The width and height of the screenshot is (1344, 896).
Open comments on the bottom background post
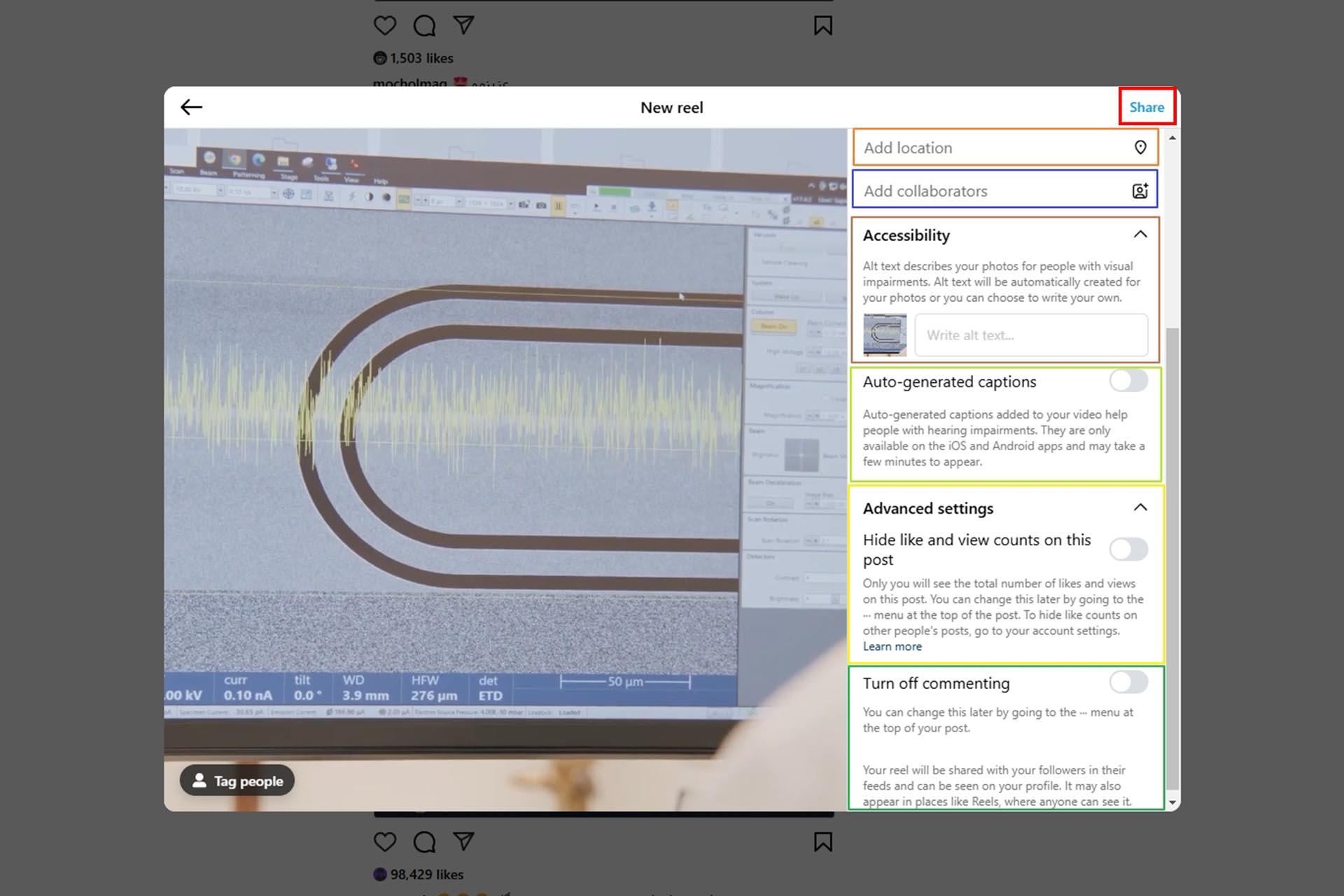click(424, 842)
